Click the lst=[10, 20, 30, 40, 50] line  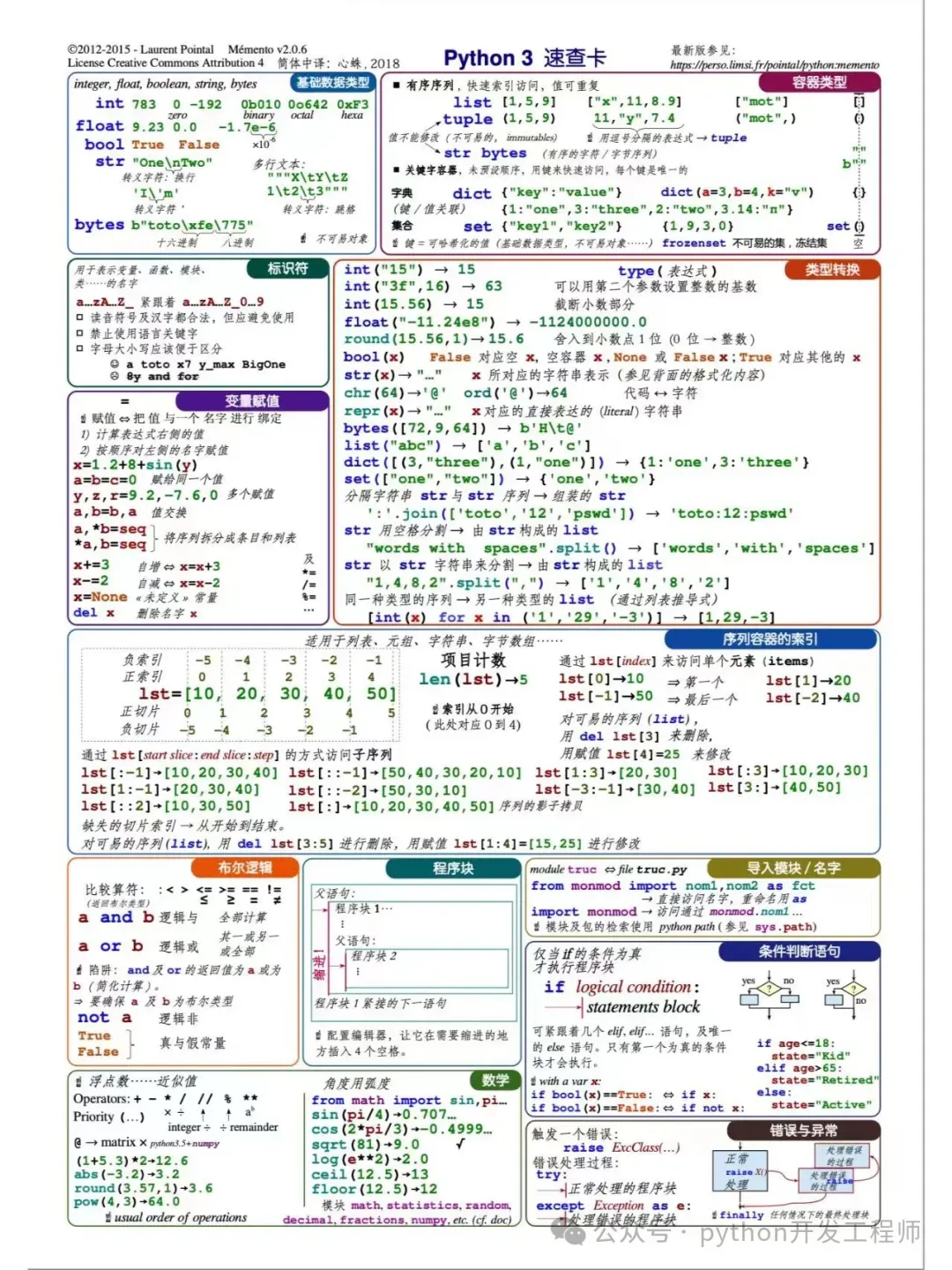267,694
